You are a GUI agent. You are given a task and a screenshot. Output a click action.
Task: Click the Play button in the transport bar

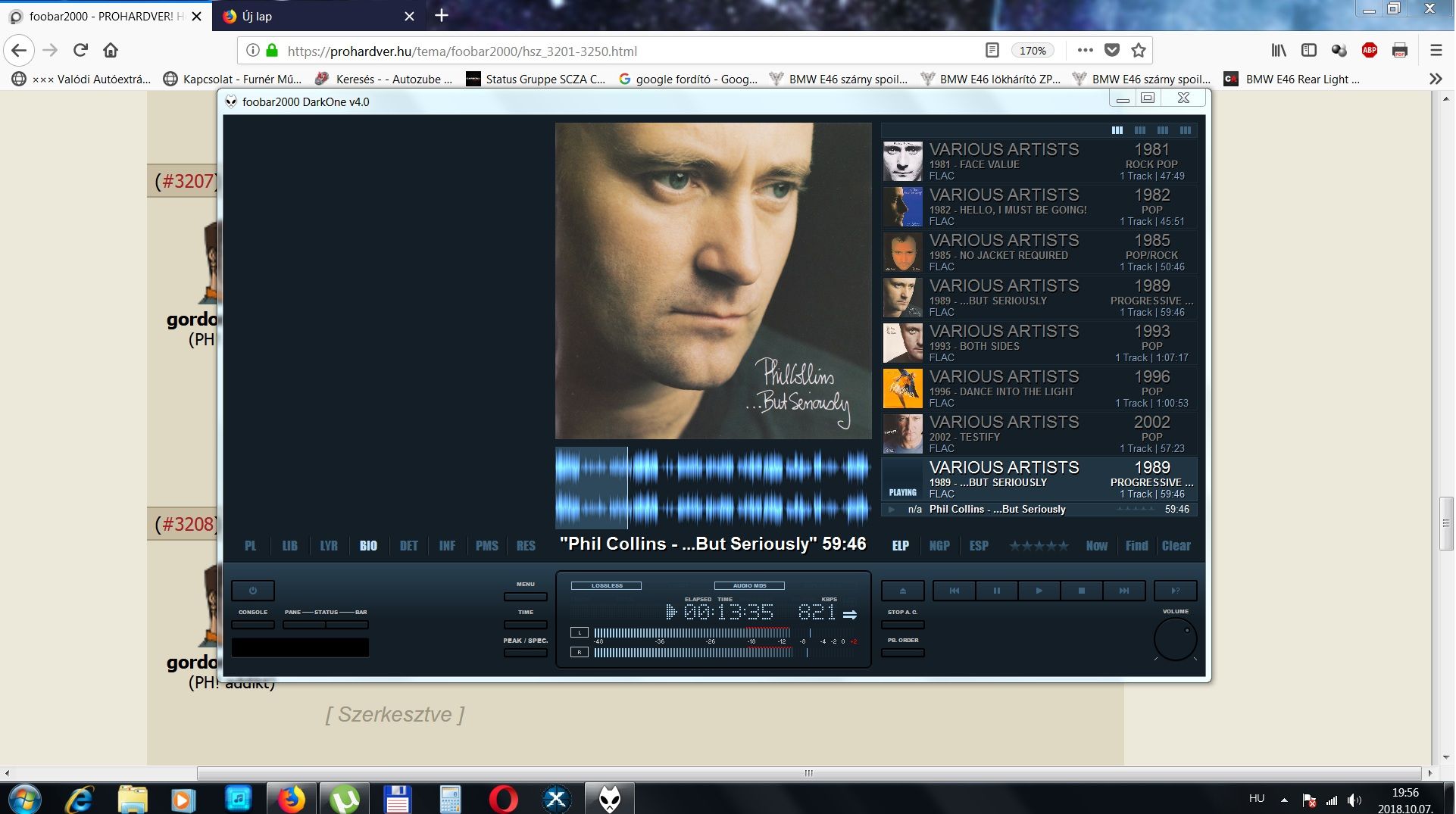(x=1039, y=591)
